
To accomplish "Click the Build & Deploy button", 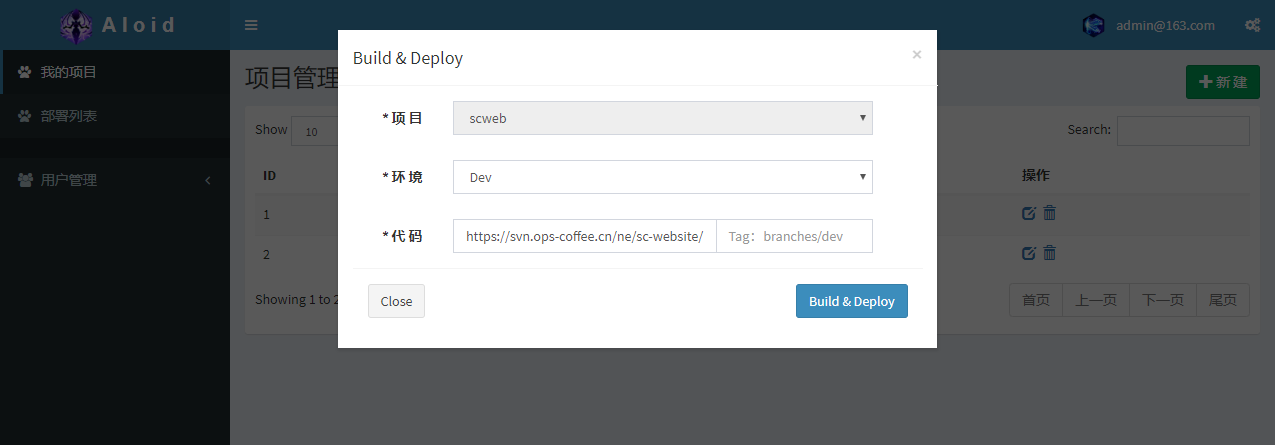I will 851,301.
